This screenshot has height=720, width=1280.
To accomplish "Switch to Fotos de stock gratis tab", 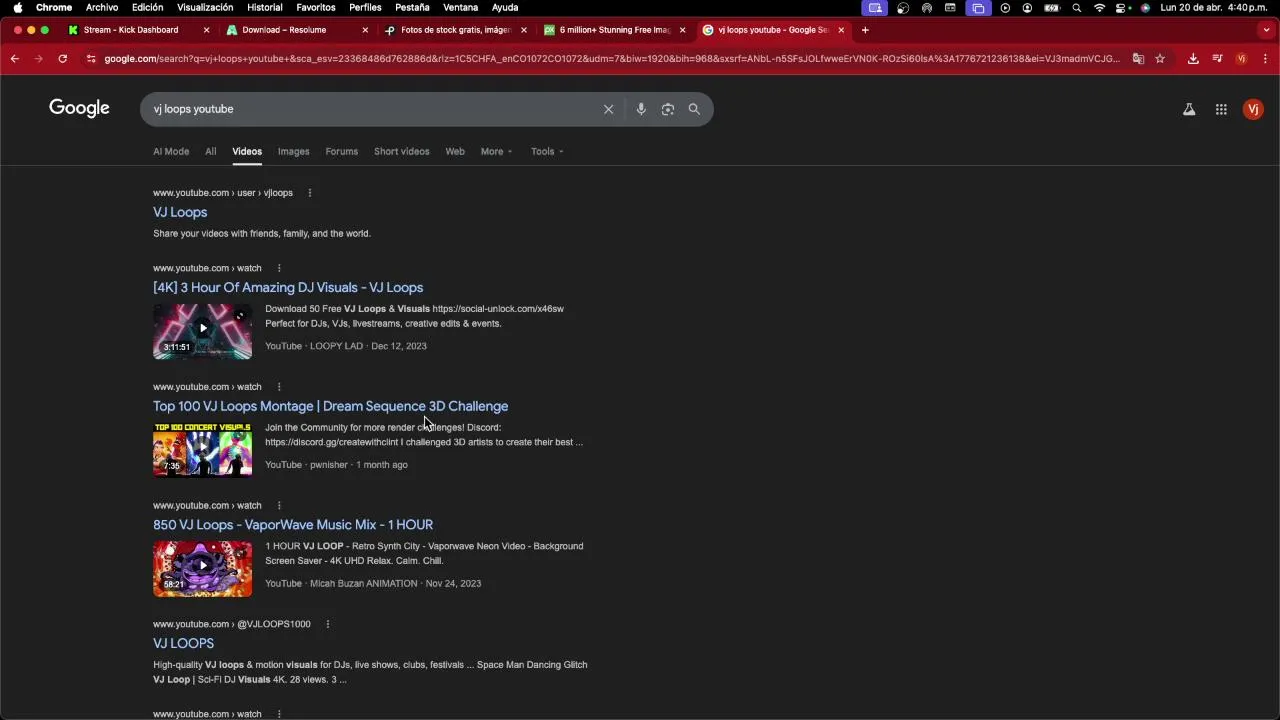I will click(456, 30).
